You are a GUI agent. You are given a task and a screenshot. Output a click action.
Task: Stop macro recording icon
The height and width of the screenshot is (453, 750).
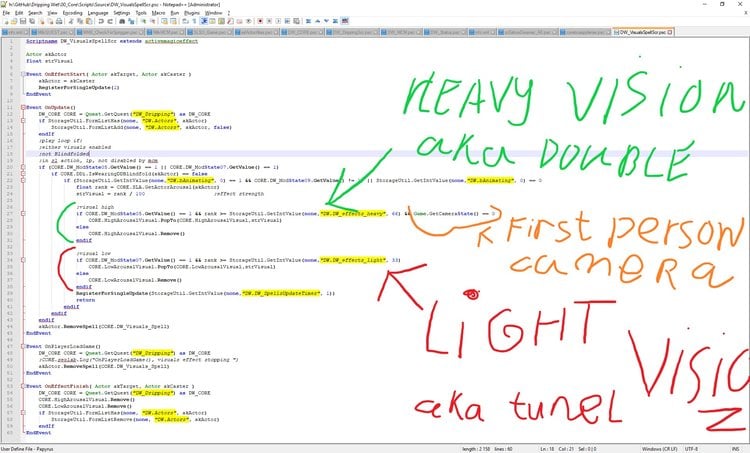[269, 21]
